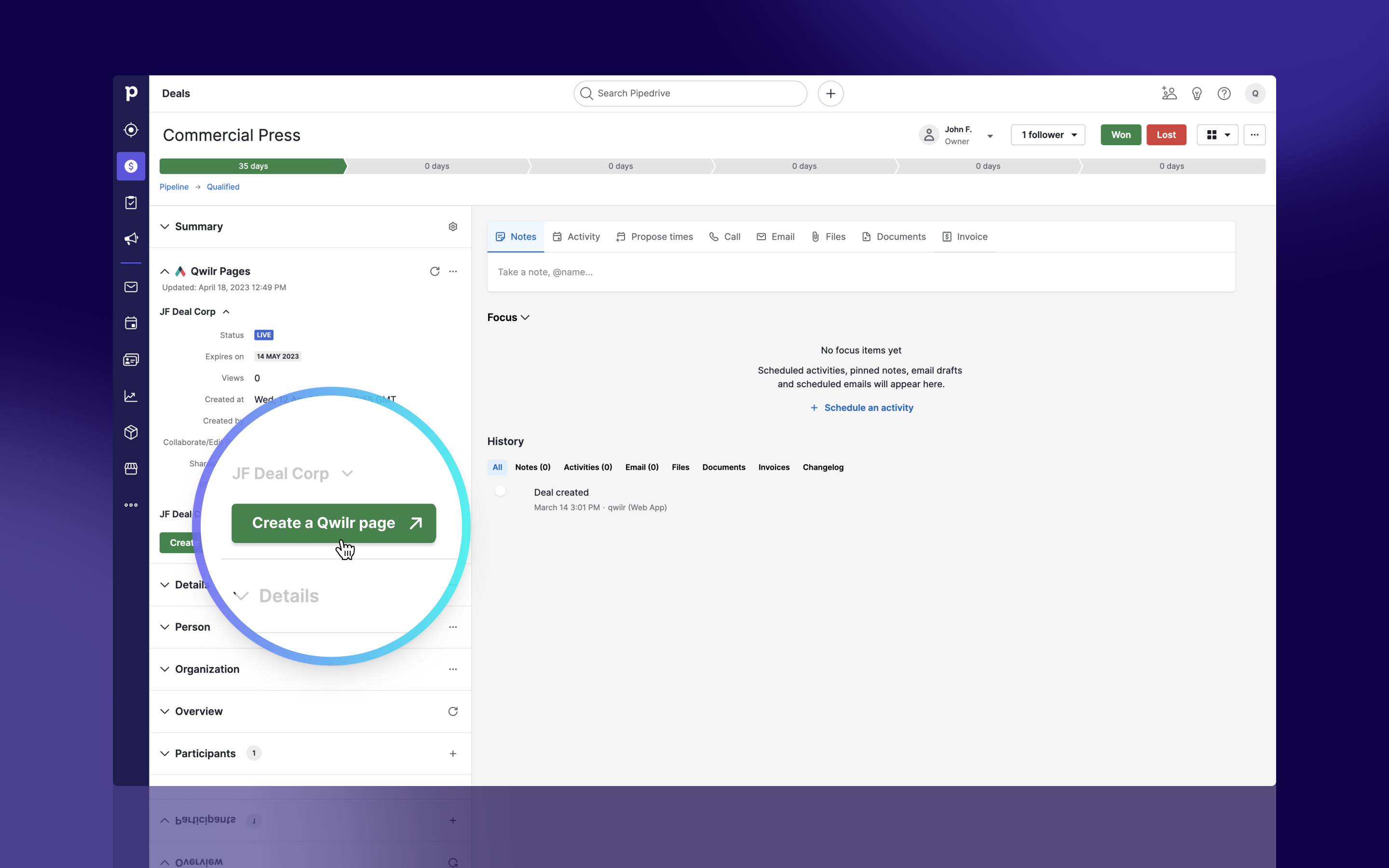Open Campaigns megaphone icon in sidebar

pos(131,239)
